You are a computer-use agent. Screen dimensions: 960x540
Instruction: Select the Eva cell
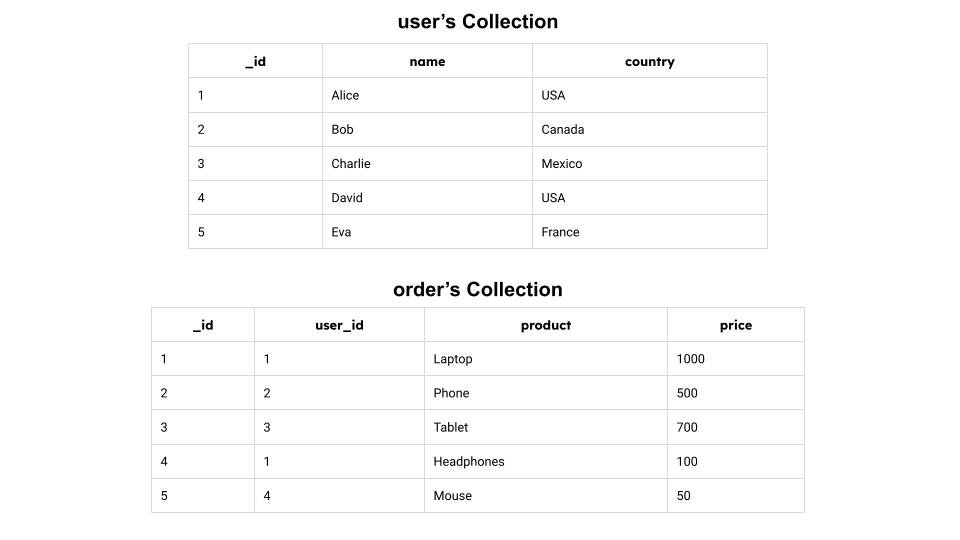pyautogui.click(x=427, y=231)
